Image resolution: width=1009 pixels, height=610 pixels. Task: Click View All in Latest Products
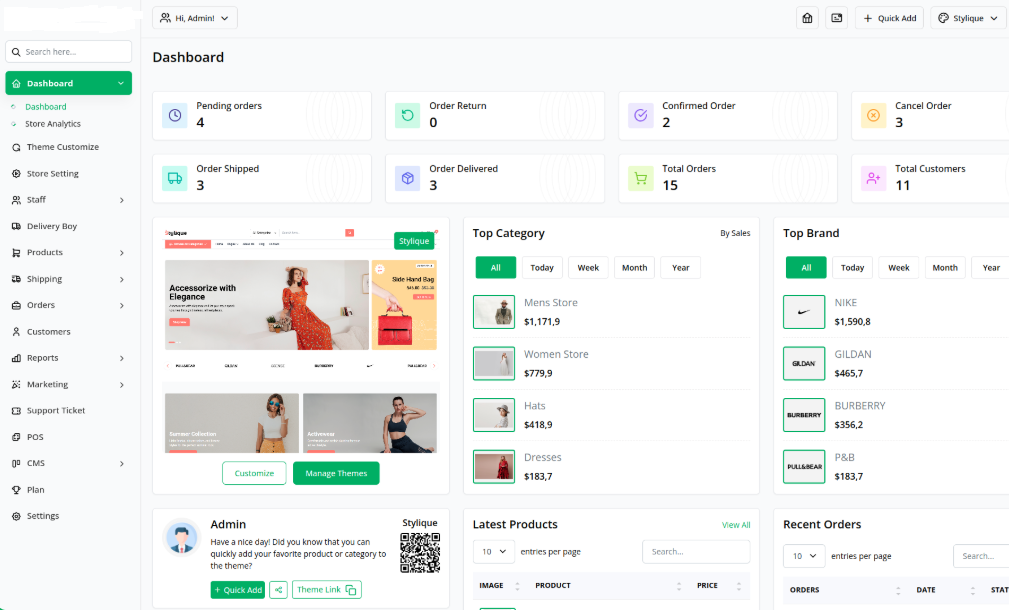735,525
